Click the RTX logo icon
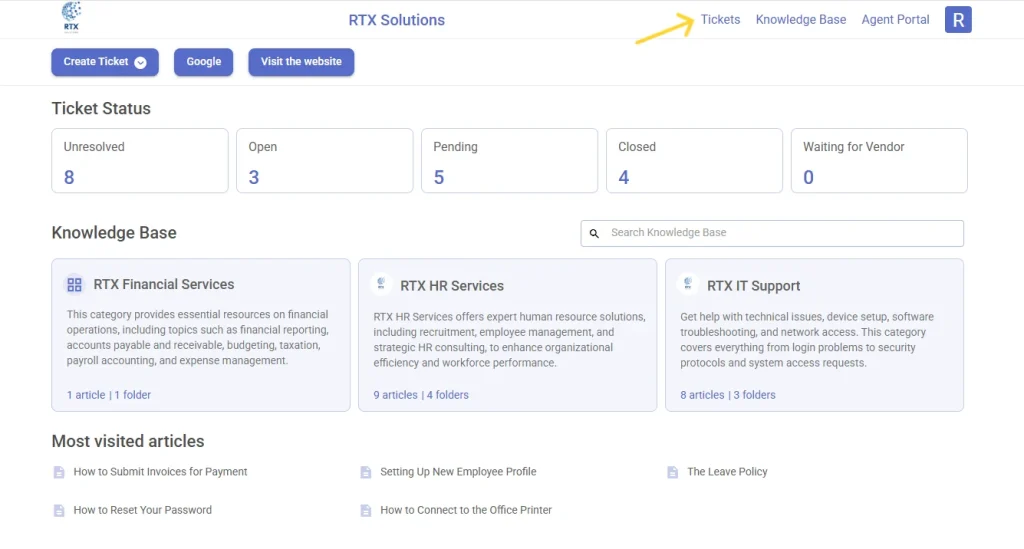The height and width of the screenshot is (549, 1024). click(71, 18)
